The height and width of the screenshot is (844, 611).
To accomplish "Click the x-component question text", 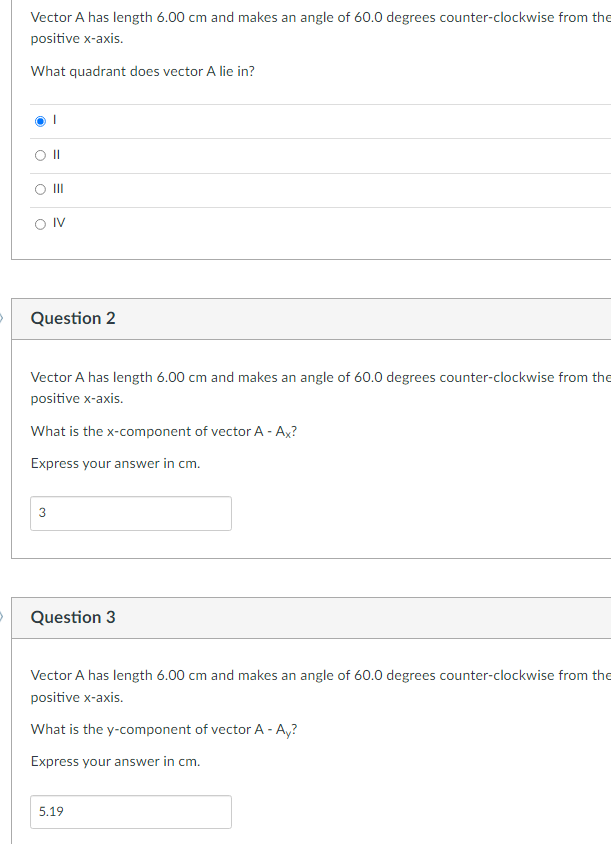I will (x=163, y=431).
